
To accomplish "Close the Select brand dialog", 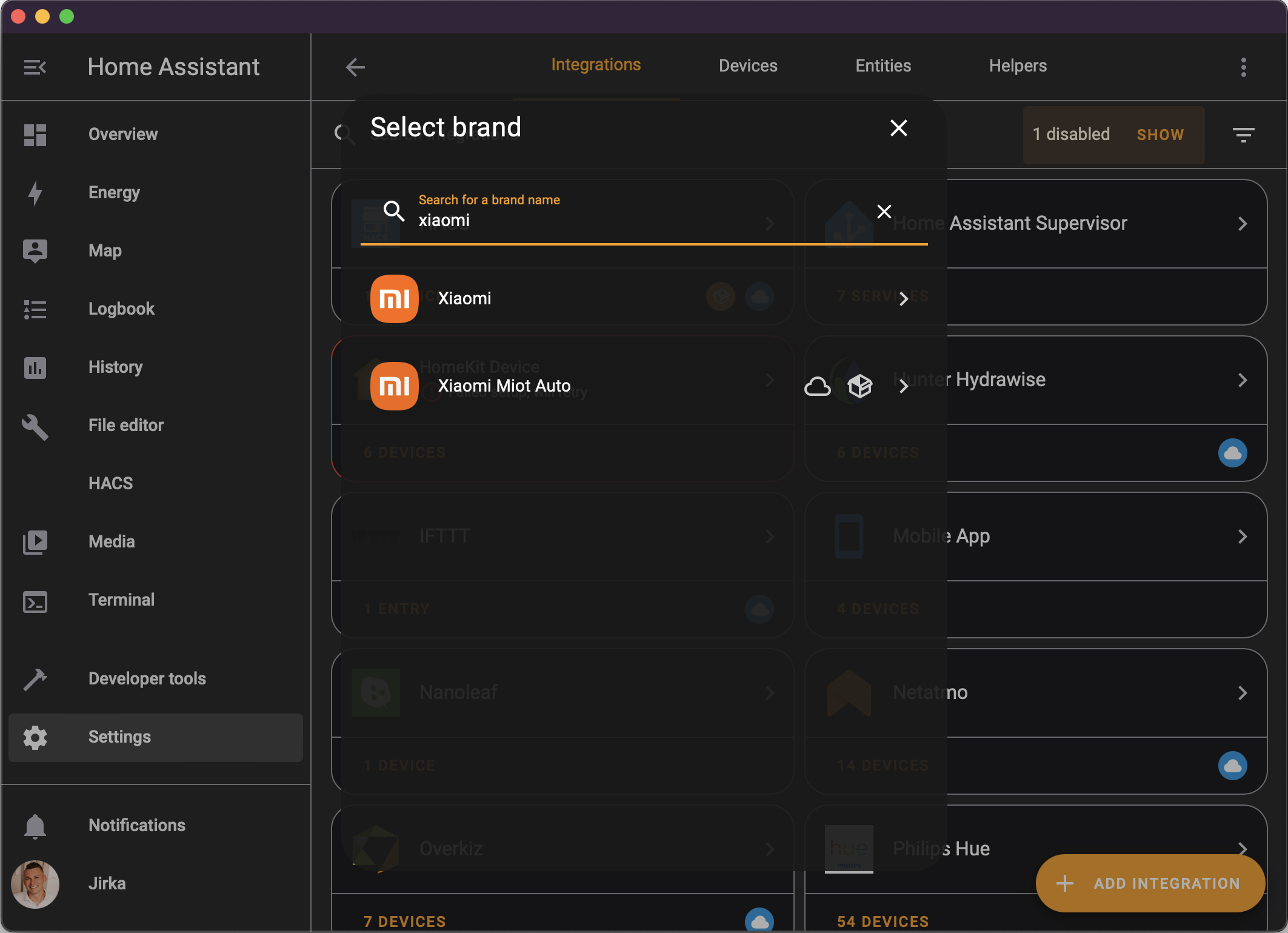I will pyautogui.click(x=898, y=128).
